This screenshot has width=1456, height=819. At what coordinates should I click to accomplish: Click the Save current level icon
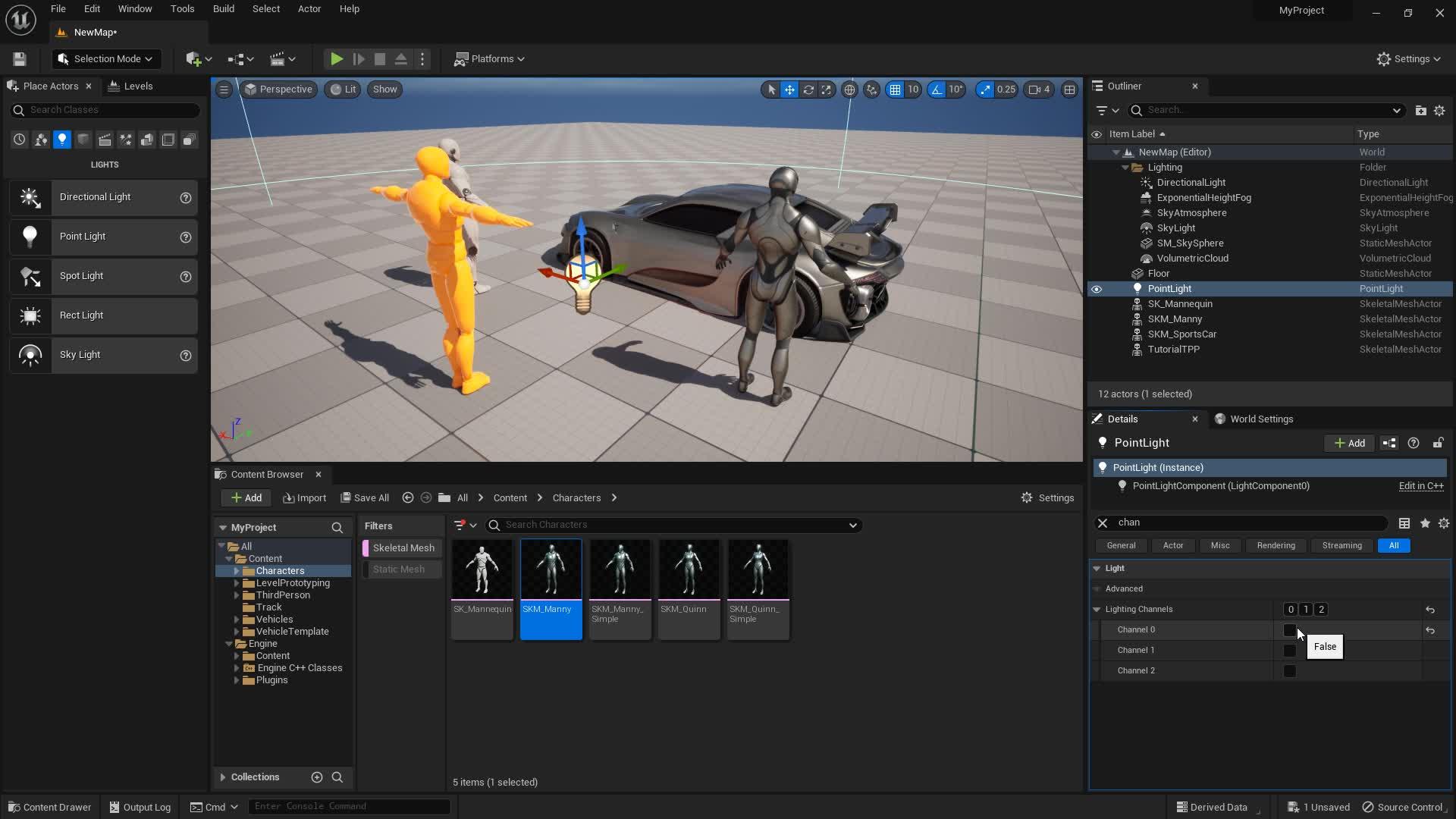[20, 59]
